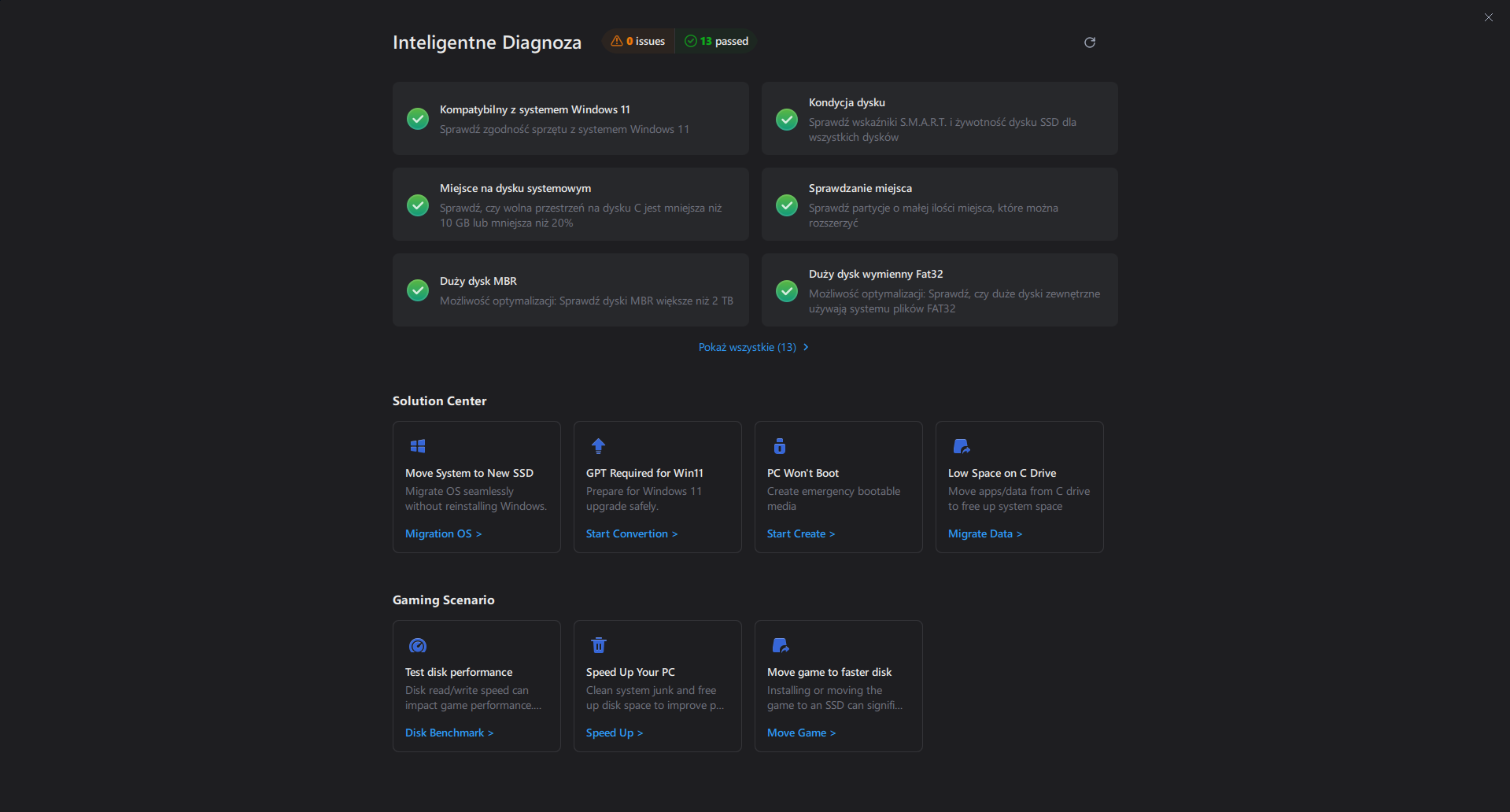Click description about external disks using FAT32
The height and width of the screenshot is (812, 1510).
pyautogui.click(x=954, y=301)
